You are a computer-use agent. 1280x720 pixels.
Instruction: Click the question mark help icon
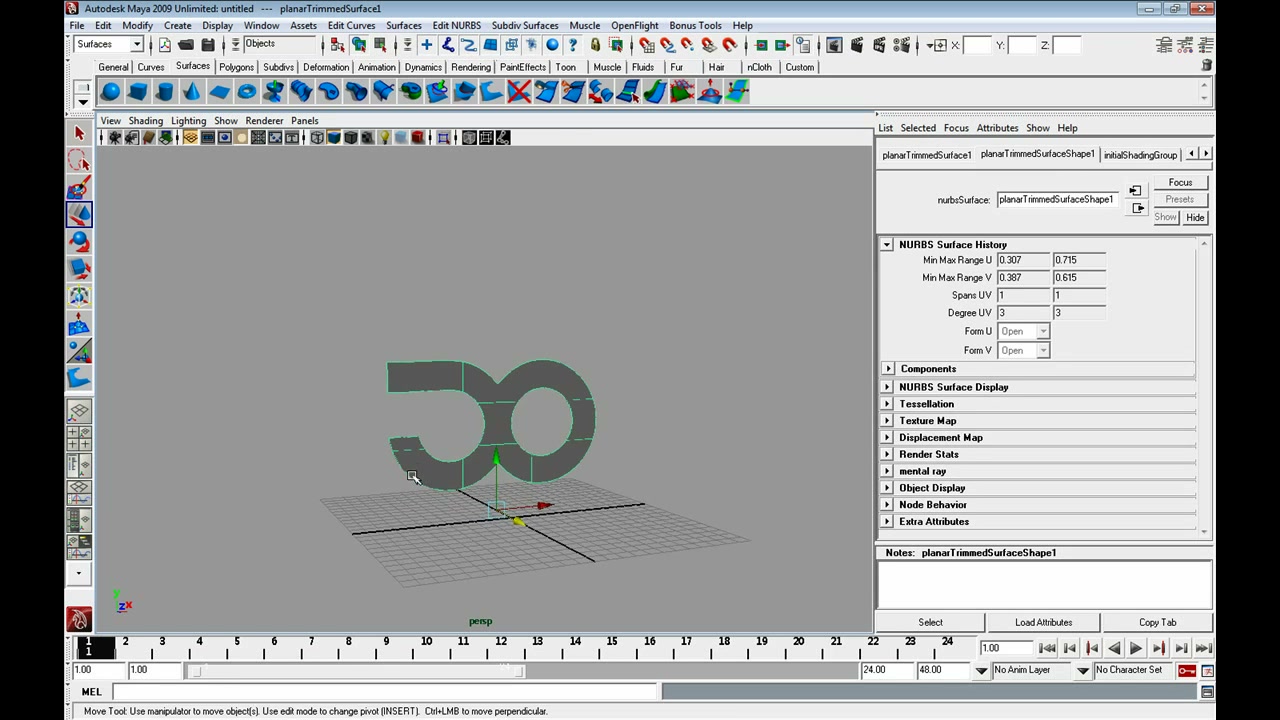pyautogui.click(x=573, y=45)
